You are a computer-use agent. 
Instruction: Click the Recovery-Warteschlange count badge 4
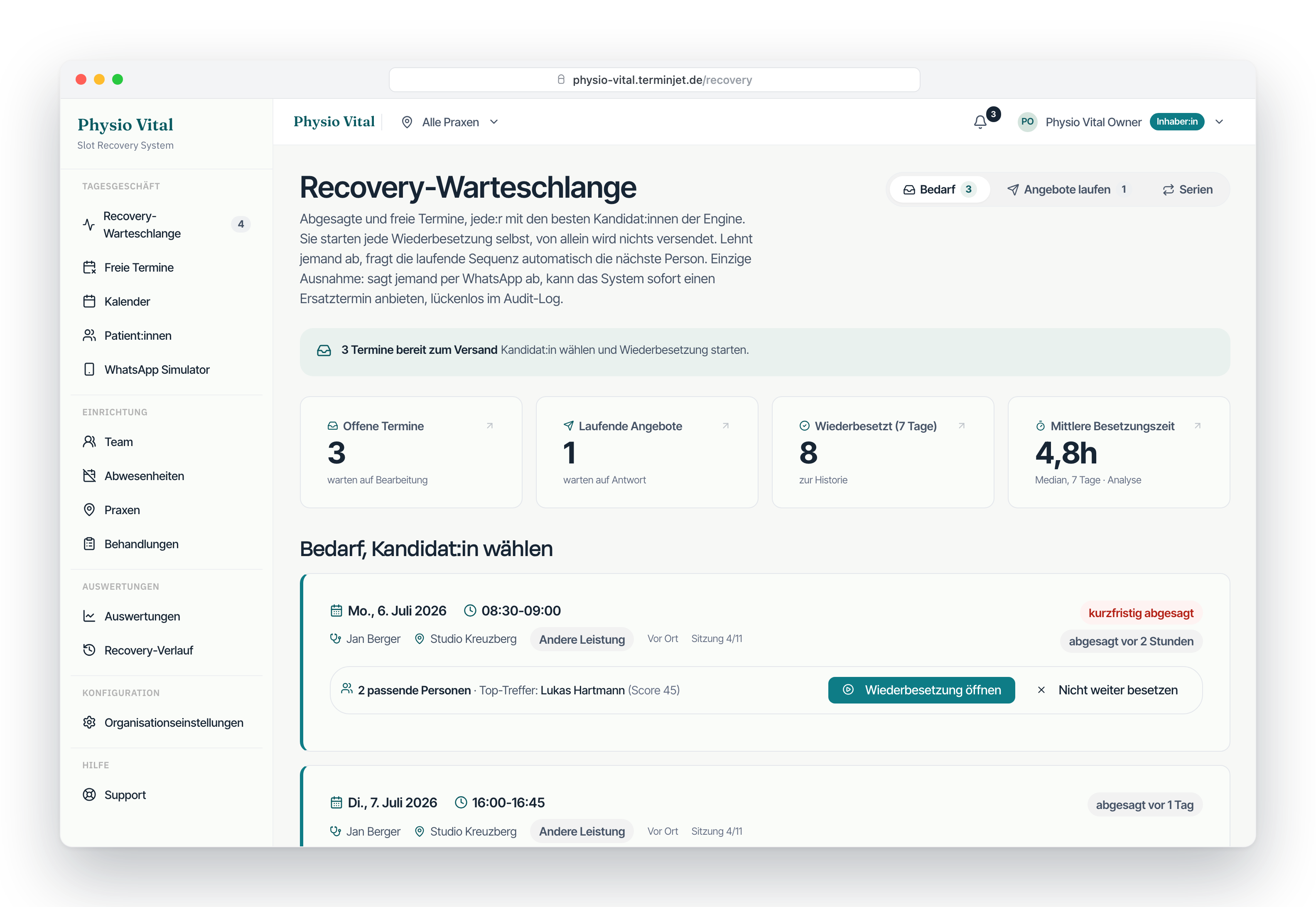(x=241, y=225)
